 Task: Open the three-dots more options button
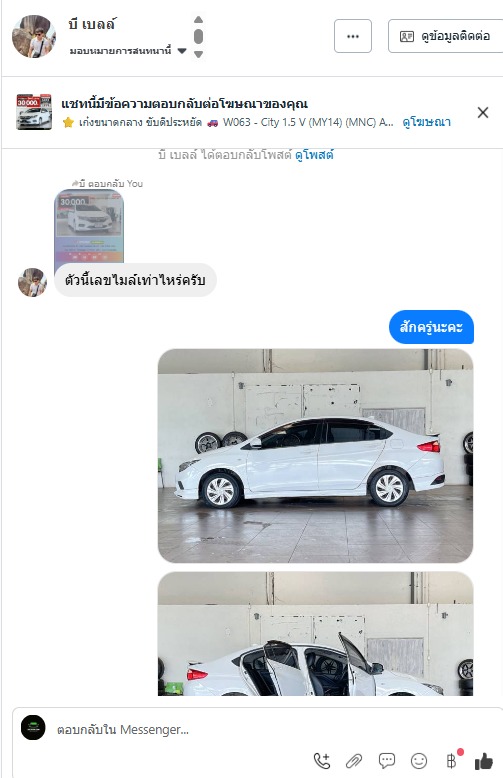click(353, 36)
